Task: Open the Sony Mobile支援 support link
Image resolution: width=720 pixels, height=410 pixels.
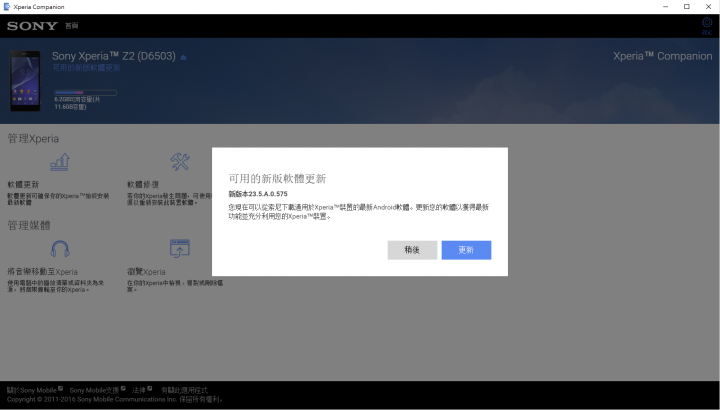Action: coord(94,390)
